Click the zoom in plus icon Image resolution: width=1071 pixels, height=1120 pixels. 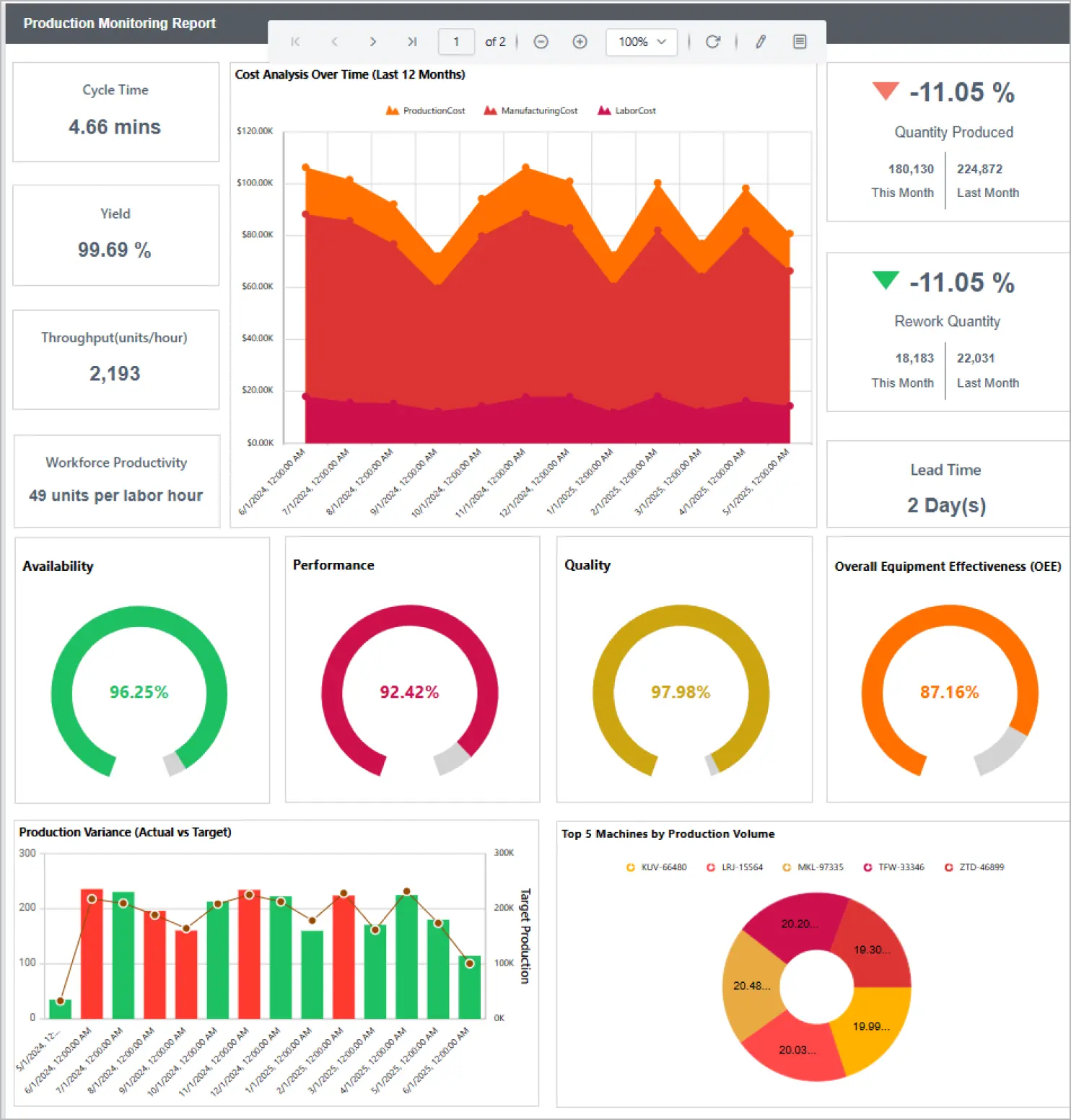(x=580, y=42)
